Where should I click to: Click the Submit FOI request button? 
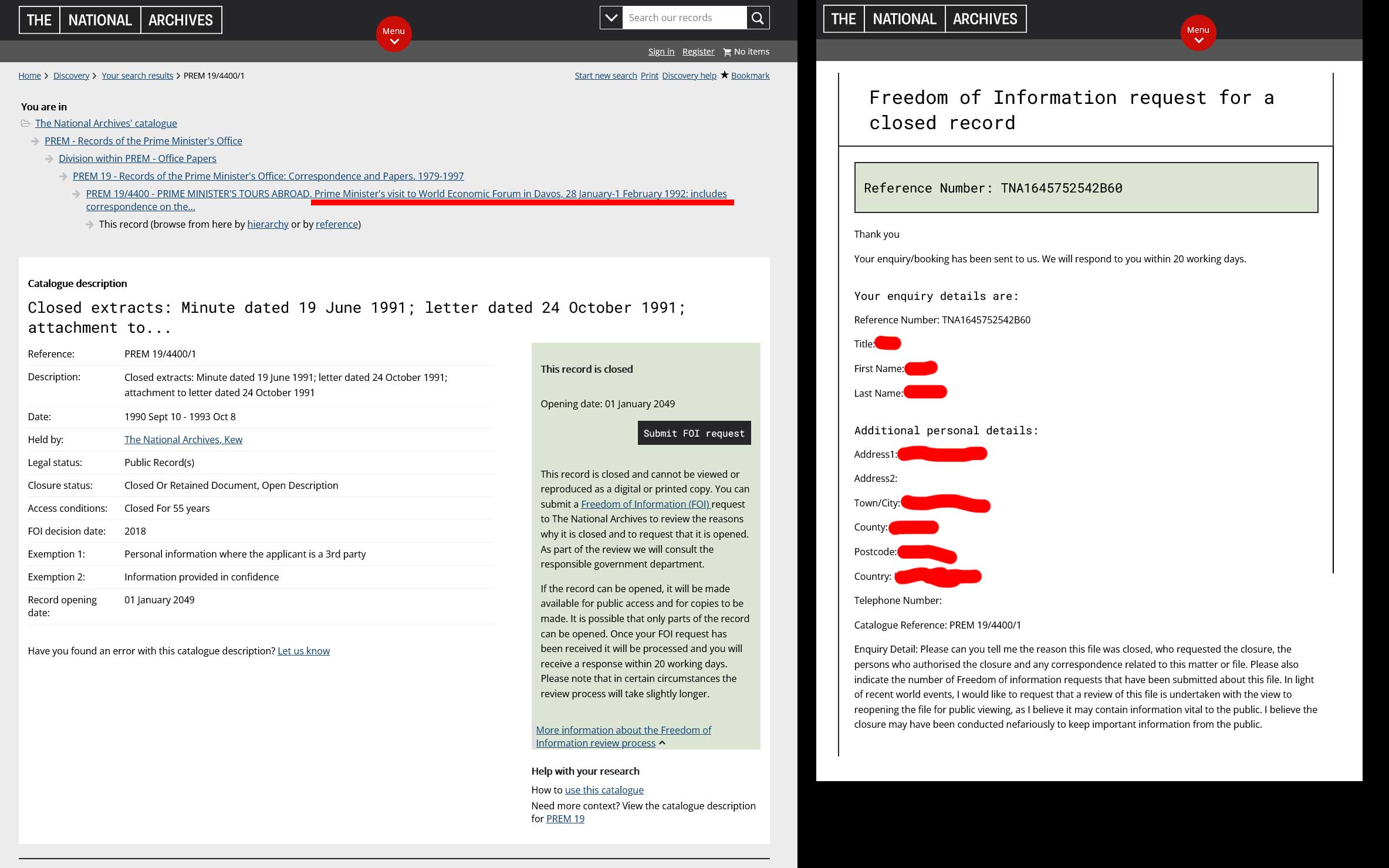coord(694,433)
